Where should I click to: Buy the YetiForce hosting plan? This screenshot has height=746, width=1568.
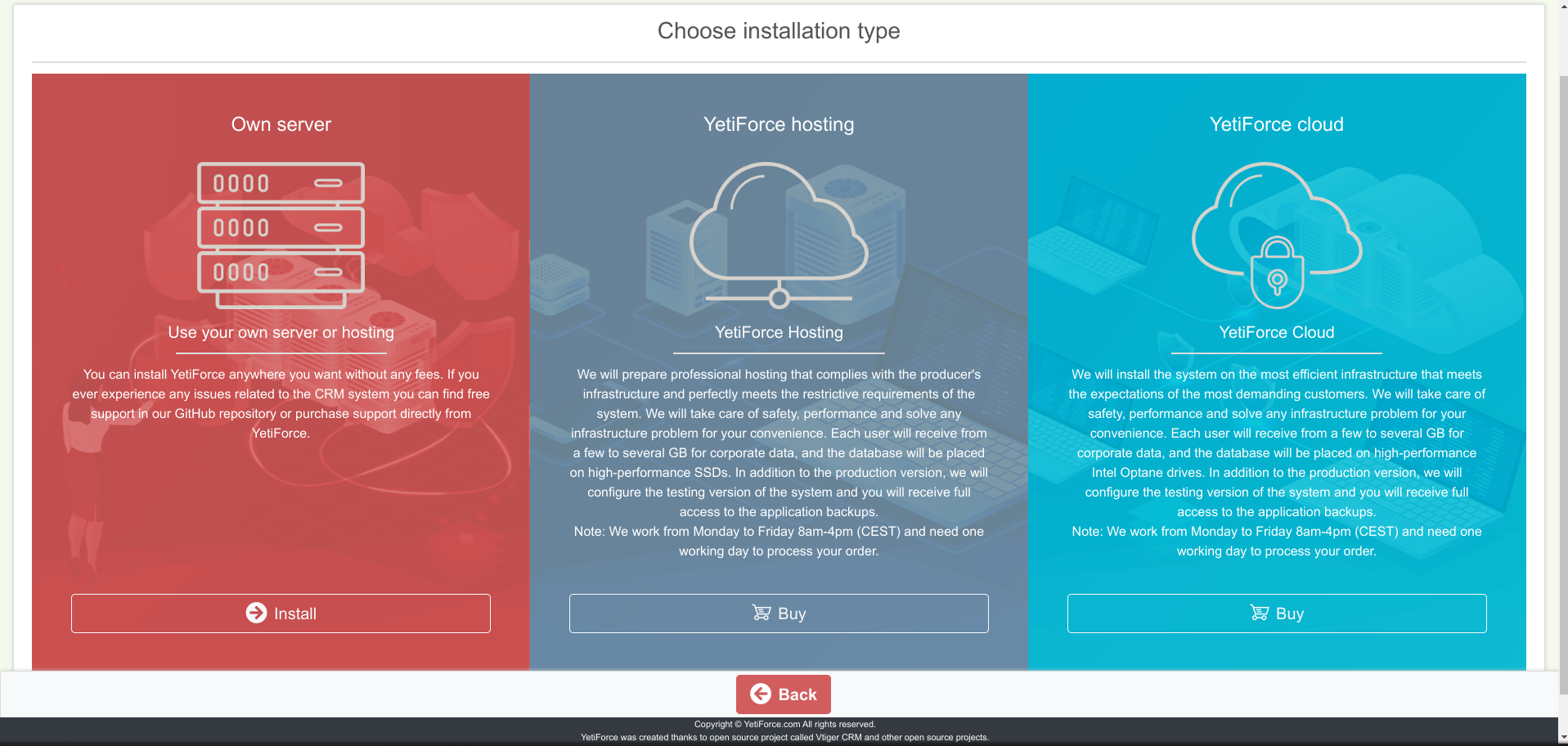tap(779, 613)
